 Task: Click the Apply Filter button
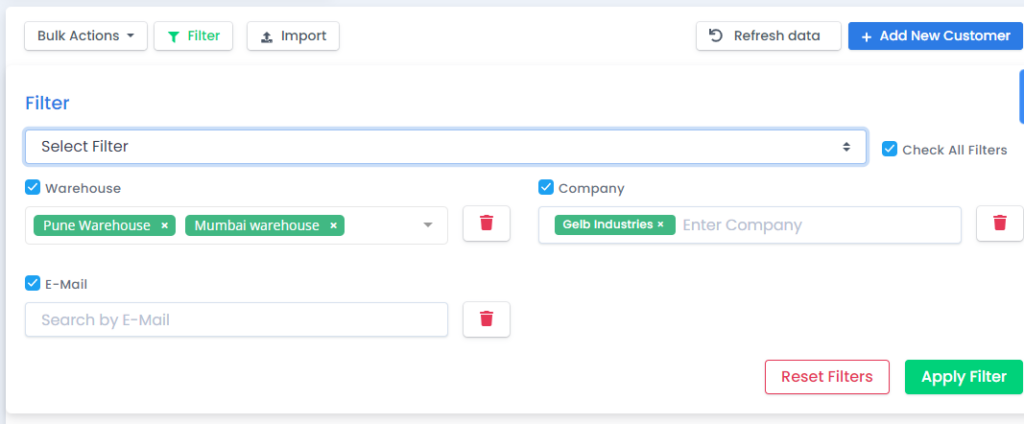[963, 377]
